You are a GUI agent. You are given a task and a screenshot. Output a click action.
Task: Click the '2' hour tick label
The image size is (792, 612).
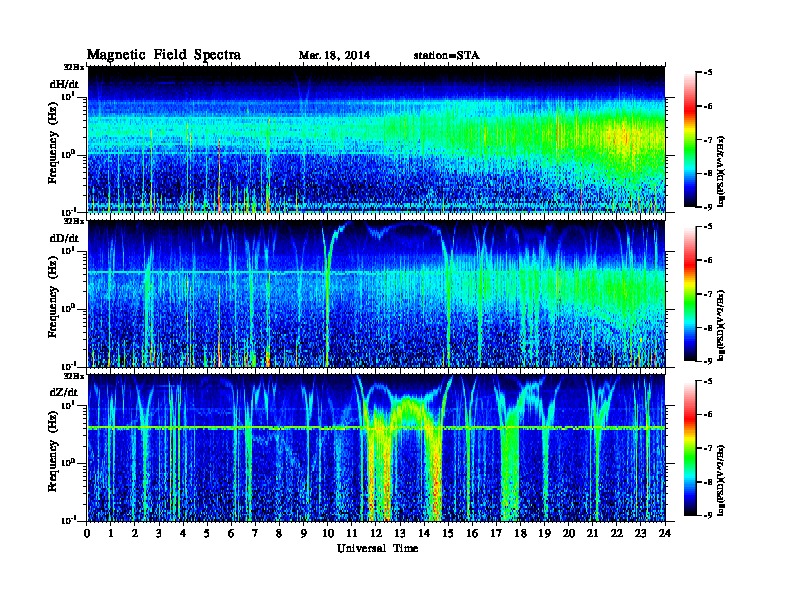(135, 533)
